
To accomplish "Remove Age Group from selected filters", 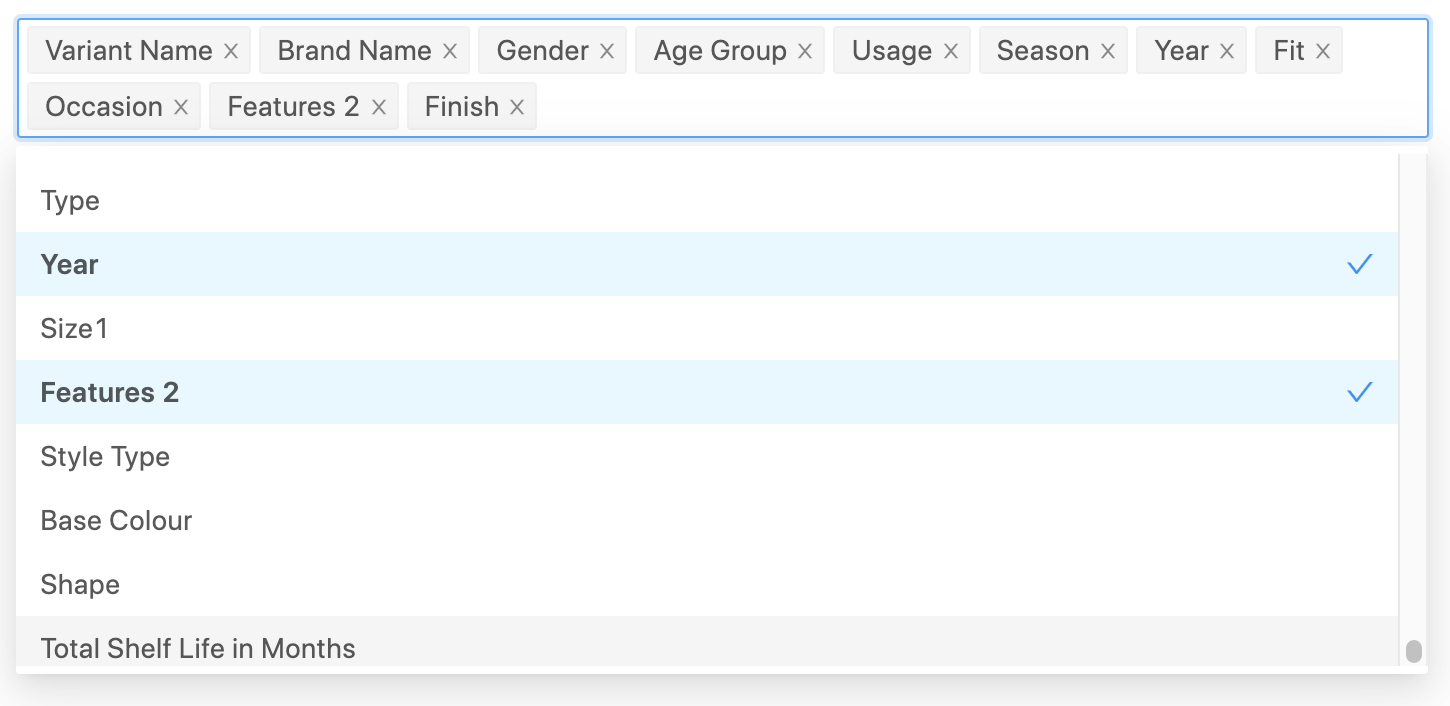I will click(804, 50).
